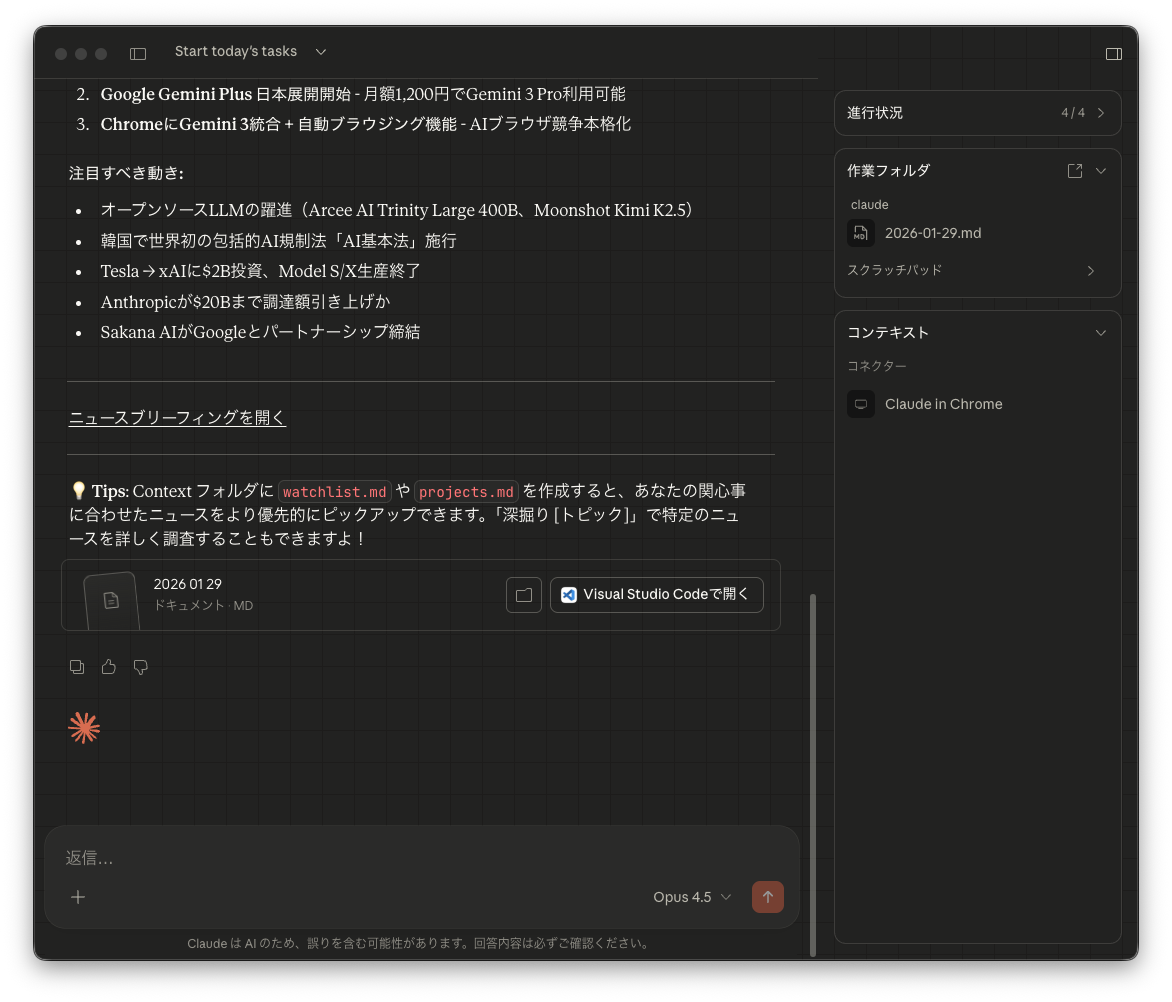Open the Opus 4.5 model selector
This screenshot has width=1172, height=1002.
coord(692,897)
